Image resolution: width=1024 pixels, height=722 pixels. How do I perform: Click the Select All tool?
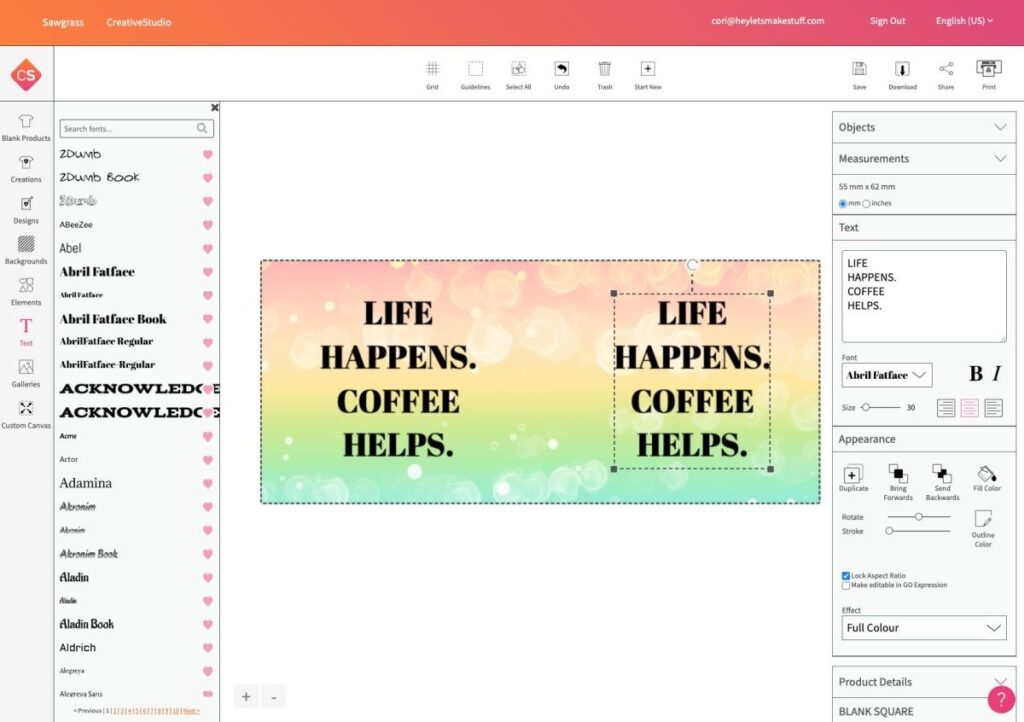519,74
